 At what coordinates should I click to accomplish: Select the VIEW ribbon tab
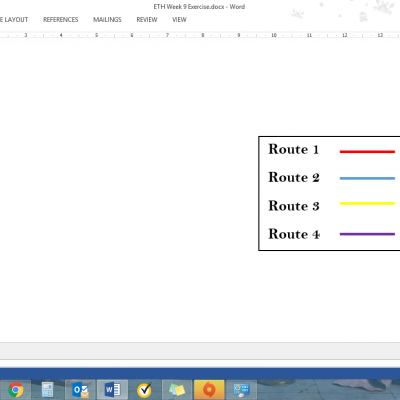(x=179, y=20)
